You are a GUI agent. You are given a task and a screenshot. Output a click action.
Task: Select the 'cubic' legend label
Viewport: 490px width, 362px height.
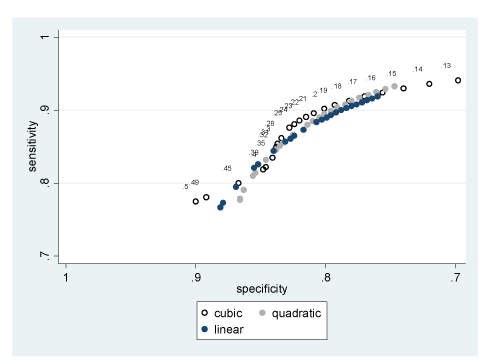[228, 313]
